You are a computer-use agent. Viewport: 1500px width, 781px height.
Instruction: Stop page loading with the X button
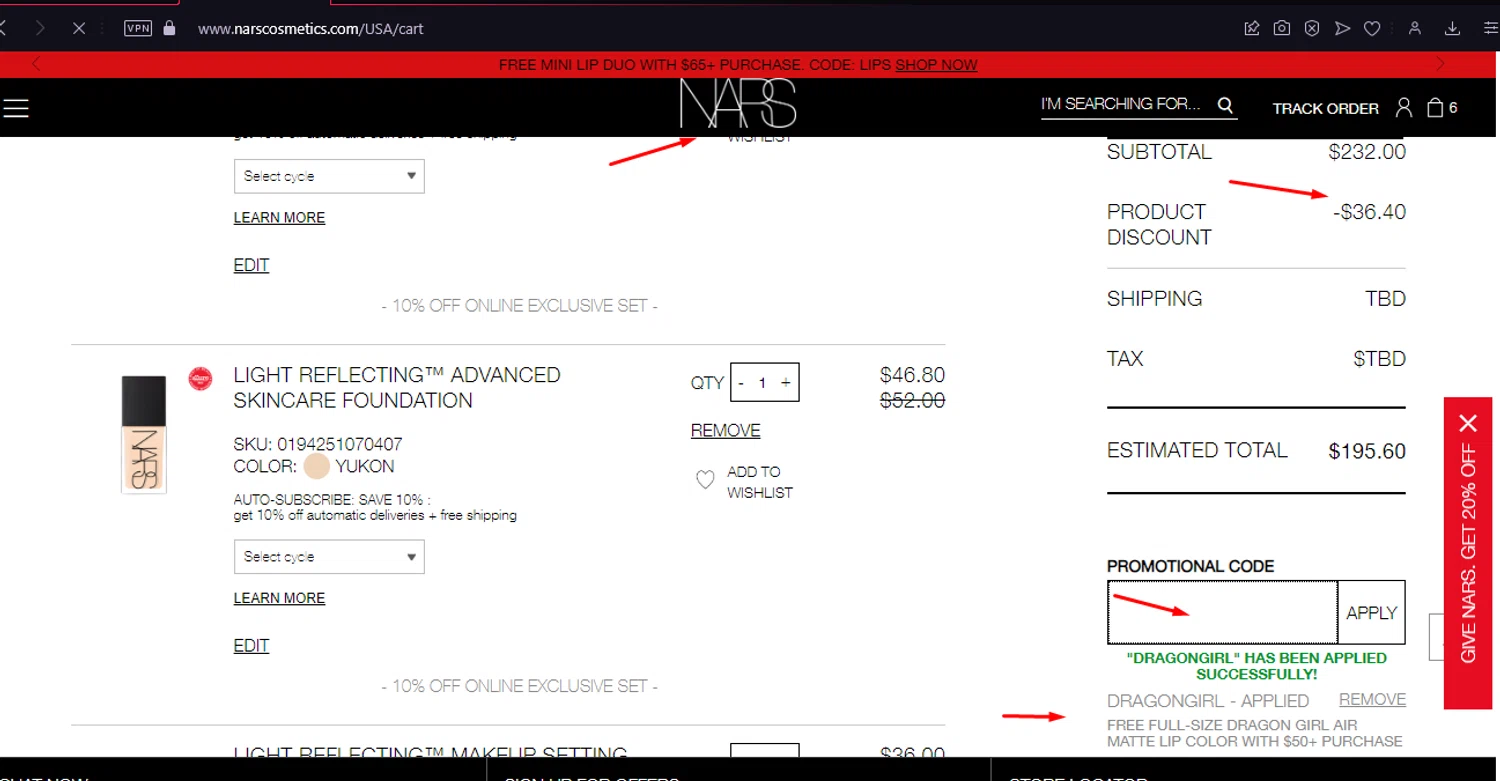pyautogui.click(x=79, y=28)
